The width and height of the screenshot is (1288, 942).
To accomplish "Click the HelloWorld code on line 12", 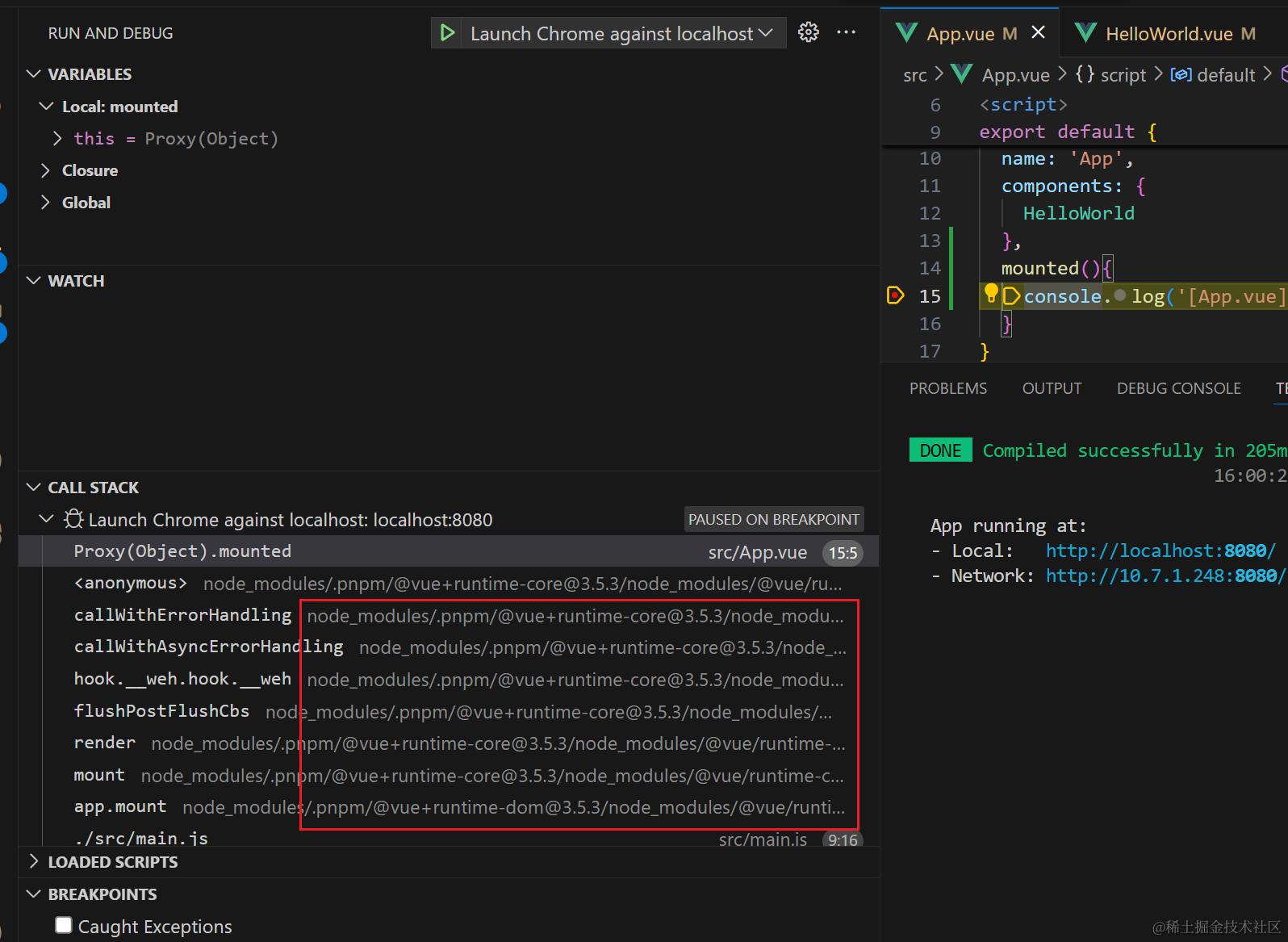I will (1079, 213).
